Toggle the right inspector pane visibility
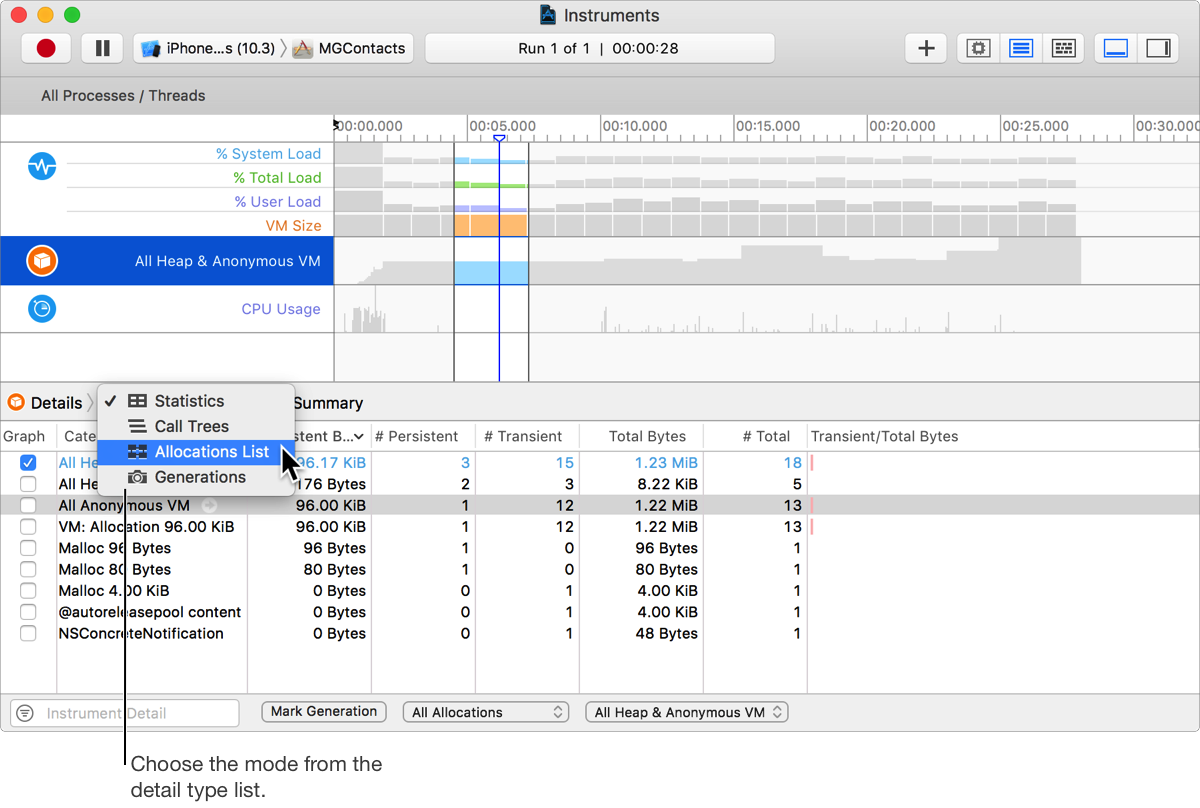 point(1159,48)
